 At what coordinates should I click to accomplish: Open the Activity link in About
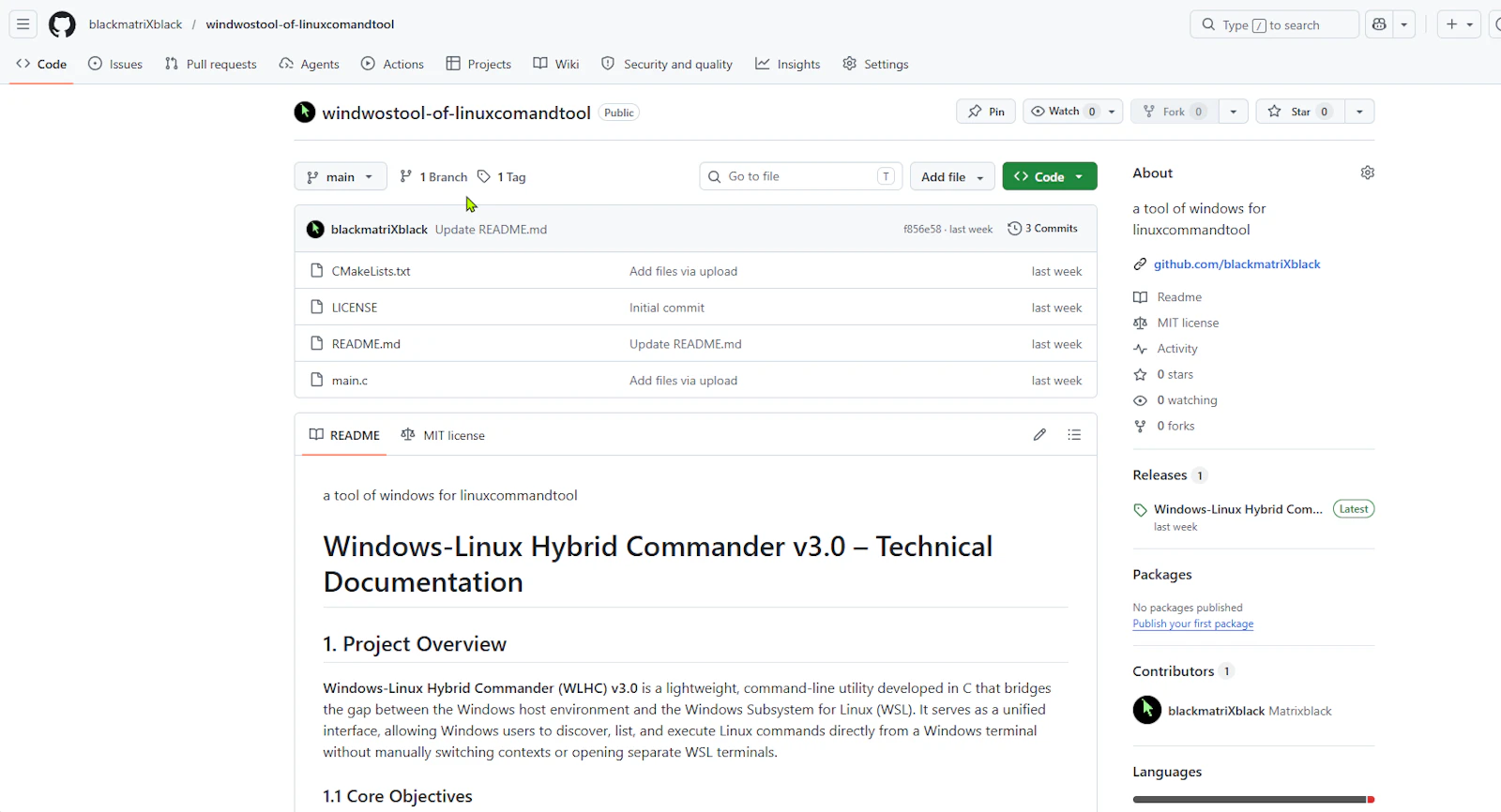coord(1177,349)
